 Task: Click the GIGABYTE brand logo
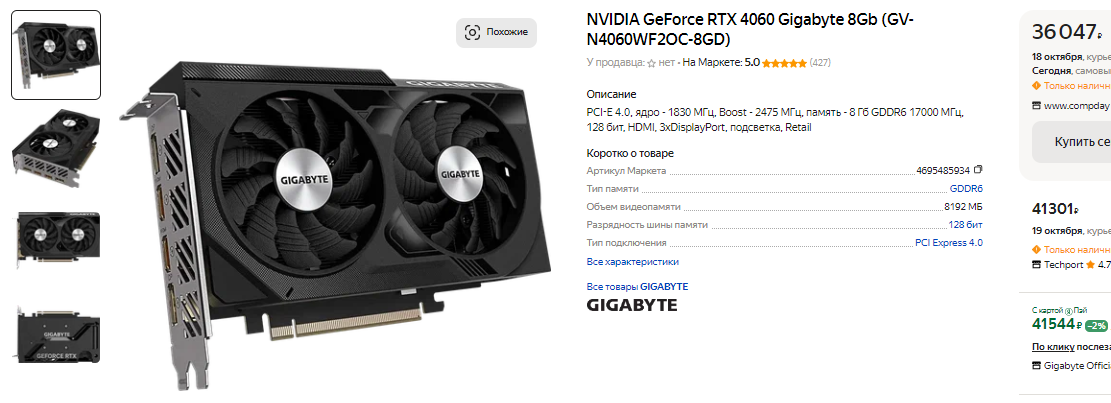[632, 306]
